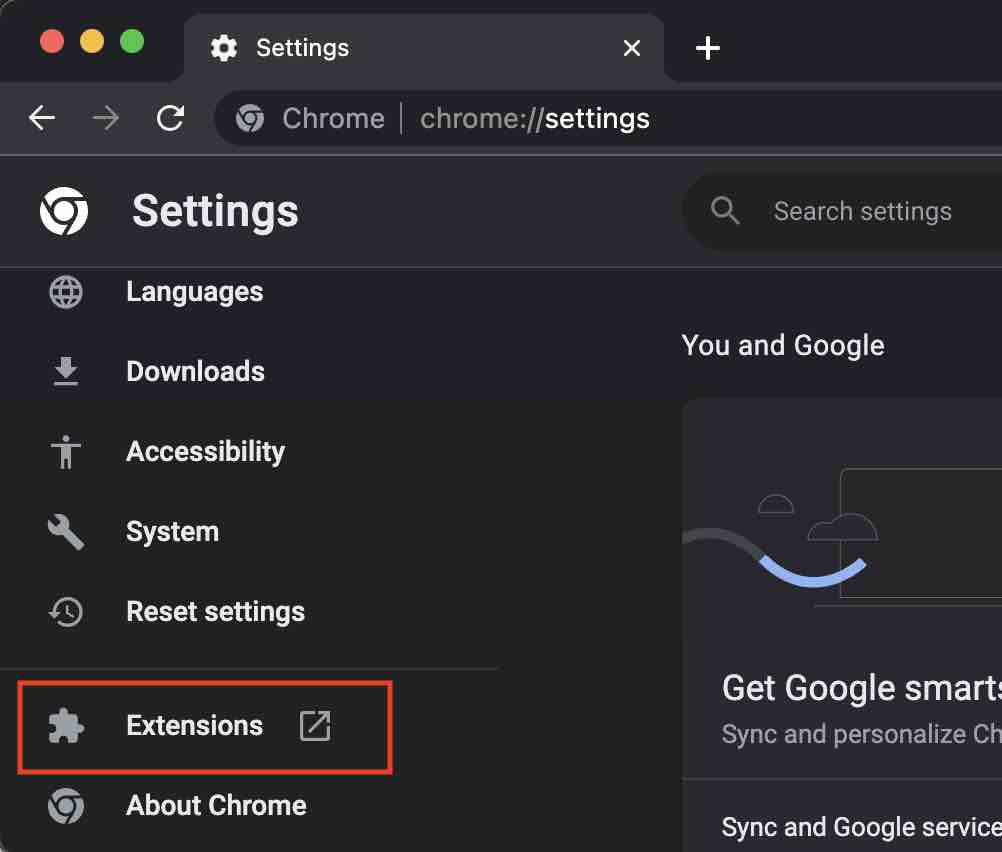Open the About Chrome page

(x=216, y=806)
